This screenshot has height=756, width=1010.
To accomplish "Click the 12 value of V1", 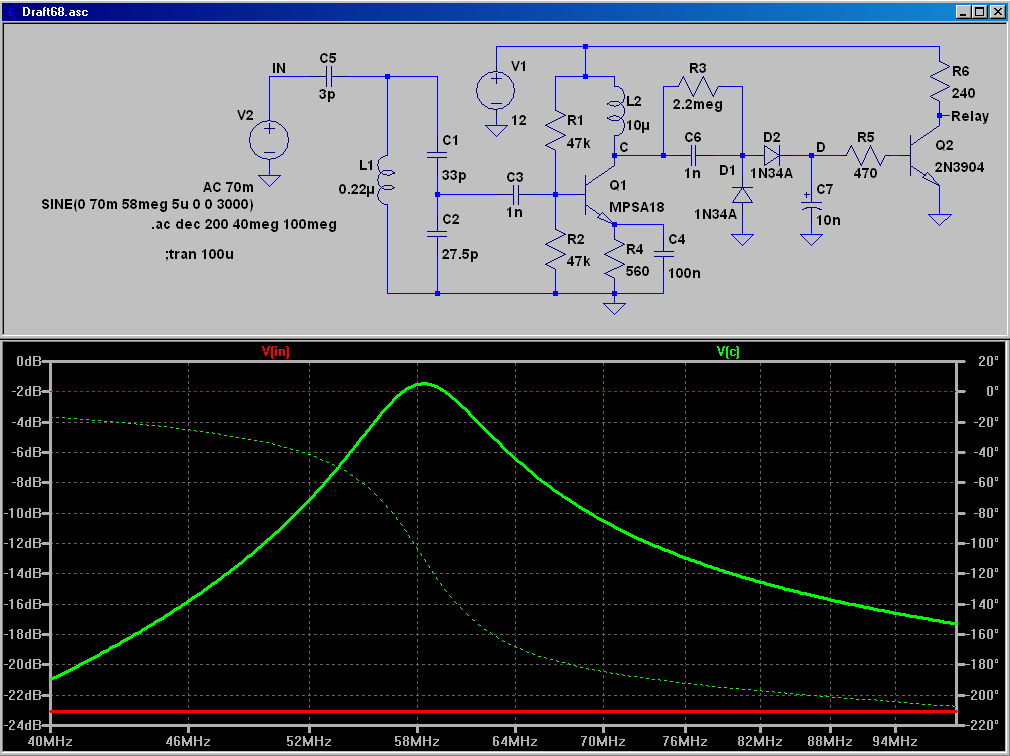I will pos(519,120).
